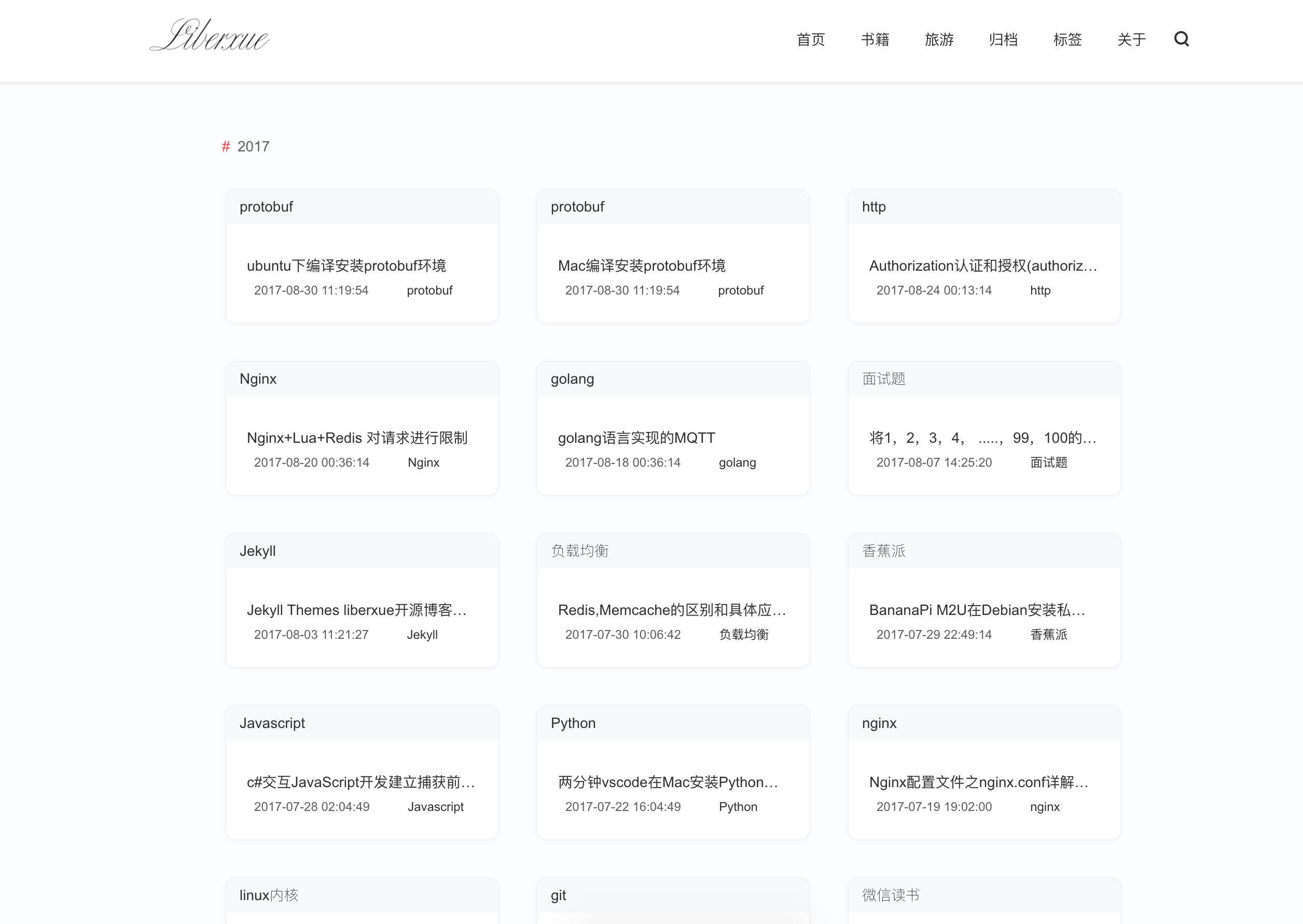Click the search magnifier icon

point(1181,39)
